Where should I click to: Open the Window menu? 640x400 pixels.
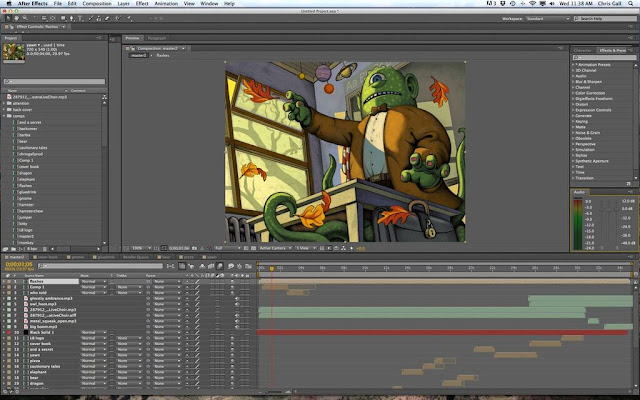click(x=209, y=4)
